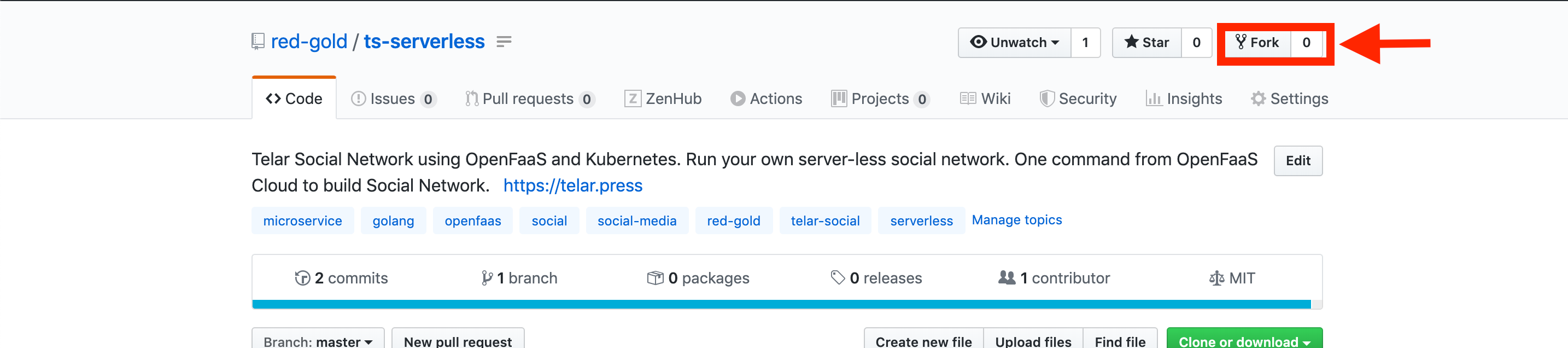Edit the repository description
The height and width of the screenshot is (348, 1568).
tap(1297, 161)
